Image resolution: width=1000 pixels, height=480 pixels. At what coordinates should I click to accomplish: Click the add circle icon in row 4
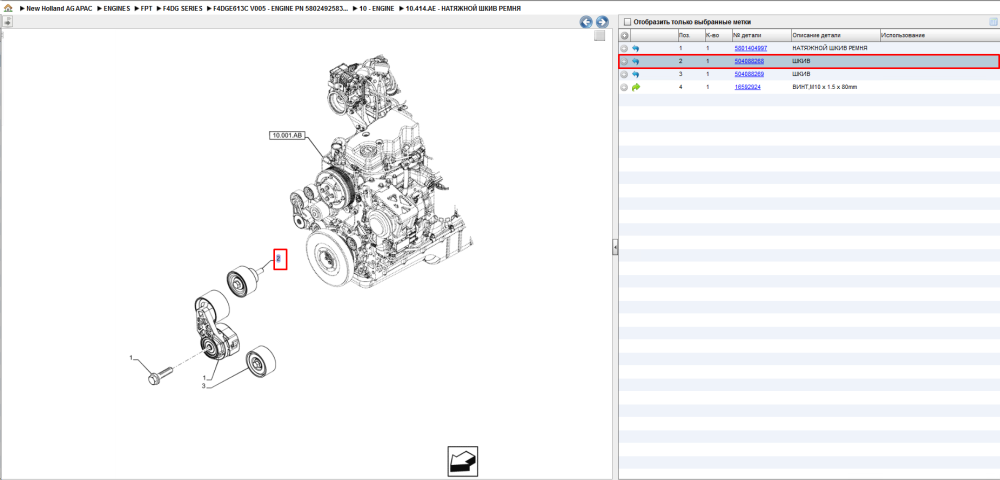click(x=624, y=87)
